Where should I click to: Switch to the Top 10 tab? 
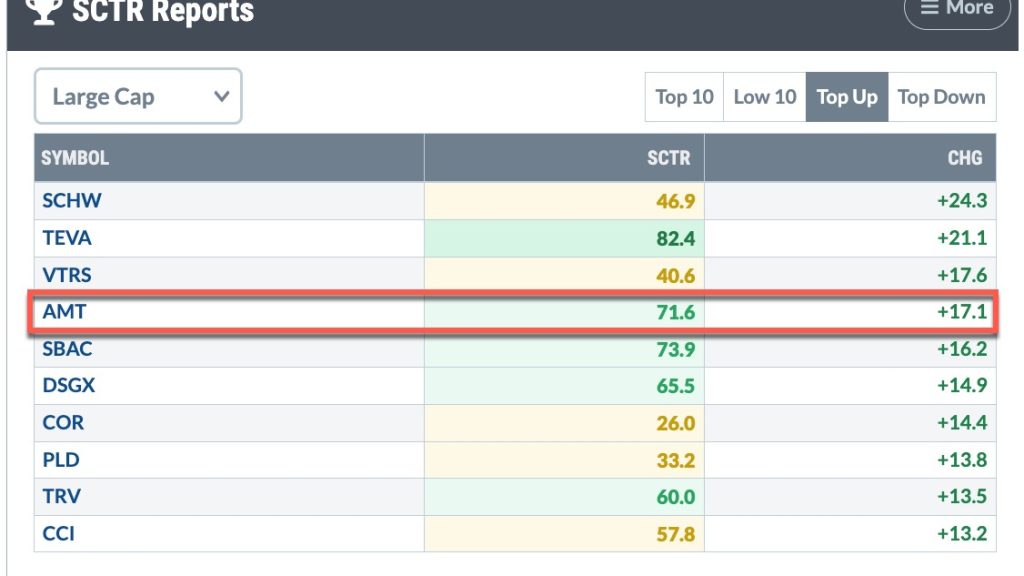pos(684,97)
